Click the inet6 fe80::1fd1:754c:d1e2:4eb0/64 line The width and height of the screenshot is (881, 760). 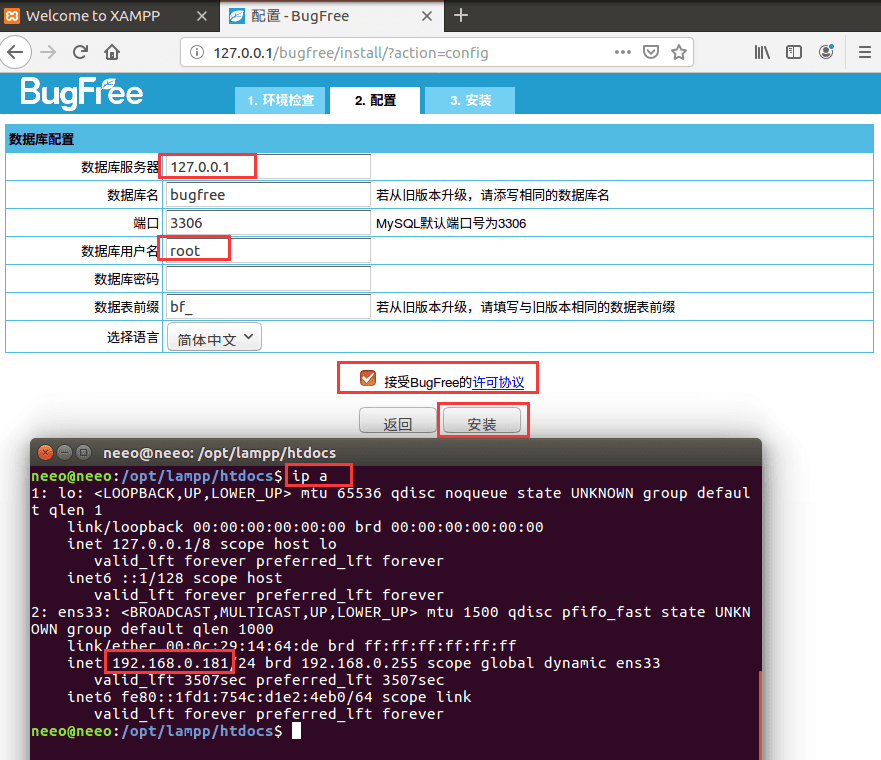click(269, 698)
